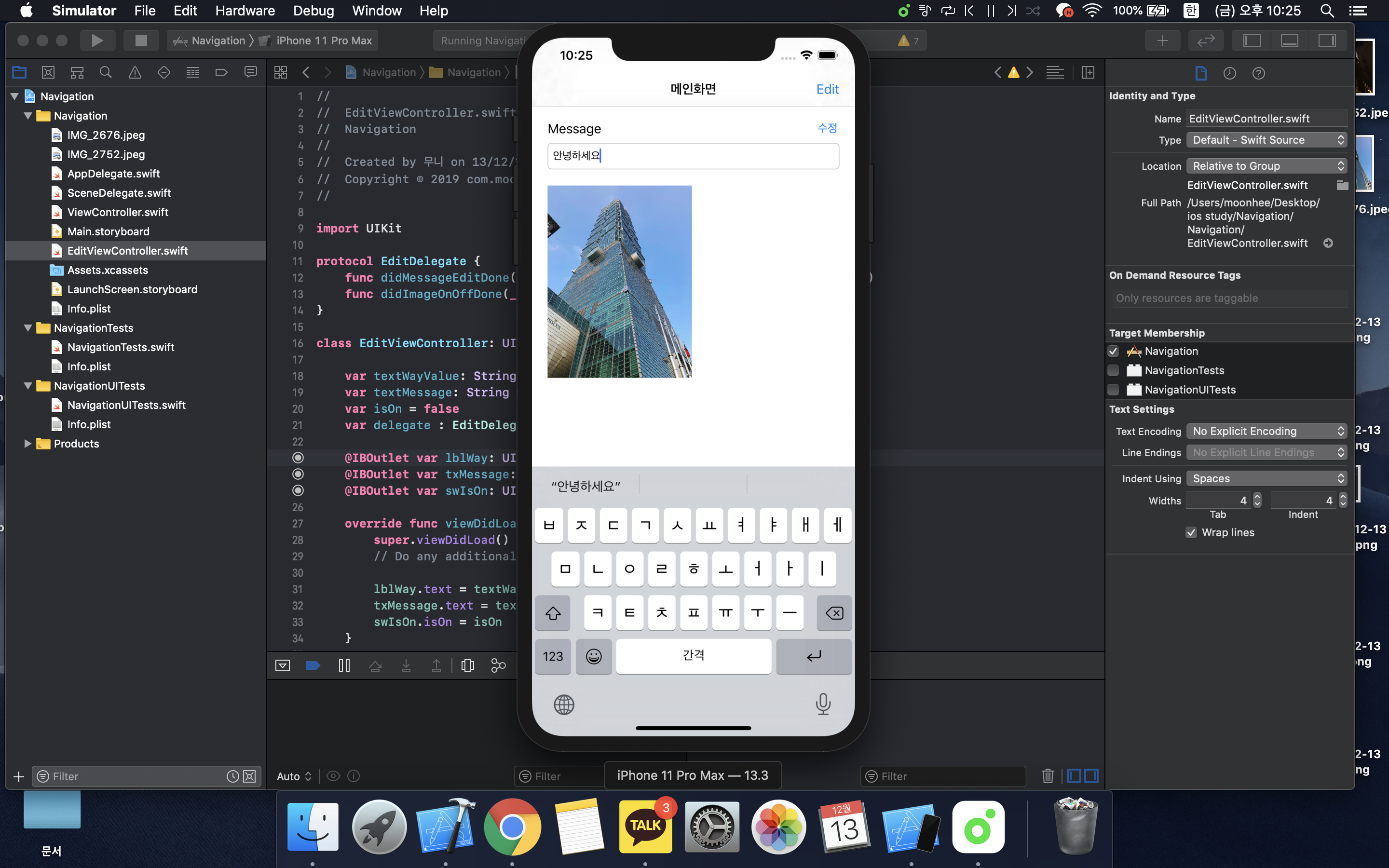Open the Text Encoding dropdown
This screenshot has height=868, width=1389.
[1267, 431]
